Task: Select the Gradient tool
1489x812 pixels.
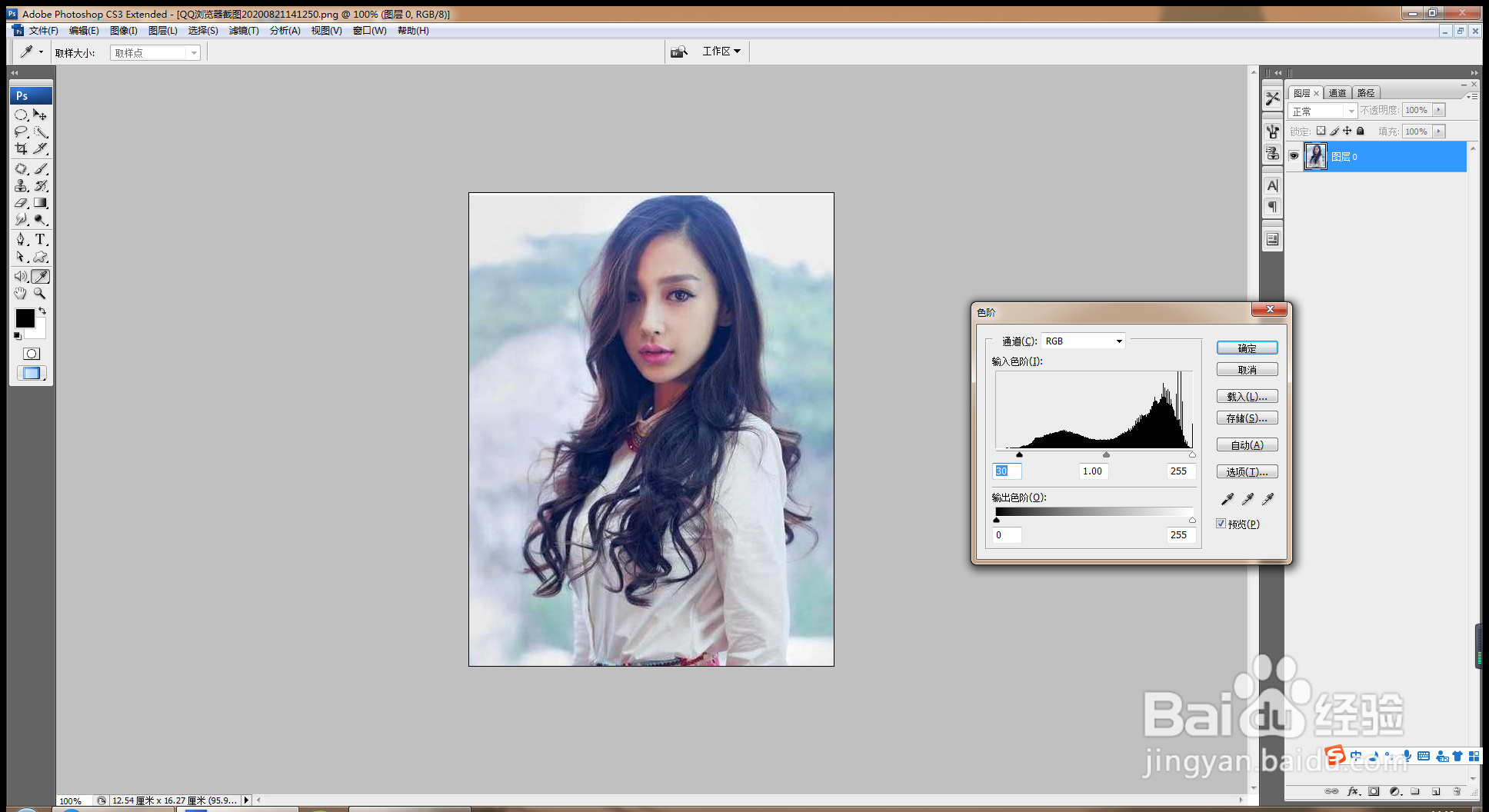Action: pos(41,203)
